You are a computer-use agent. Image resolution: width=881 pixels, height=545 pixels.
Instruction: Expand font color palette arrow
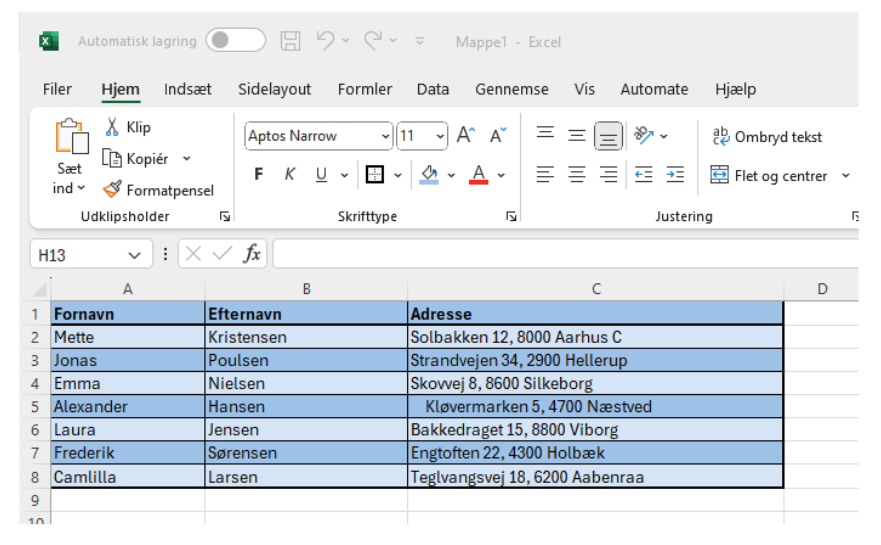[x=501, y=175]
